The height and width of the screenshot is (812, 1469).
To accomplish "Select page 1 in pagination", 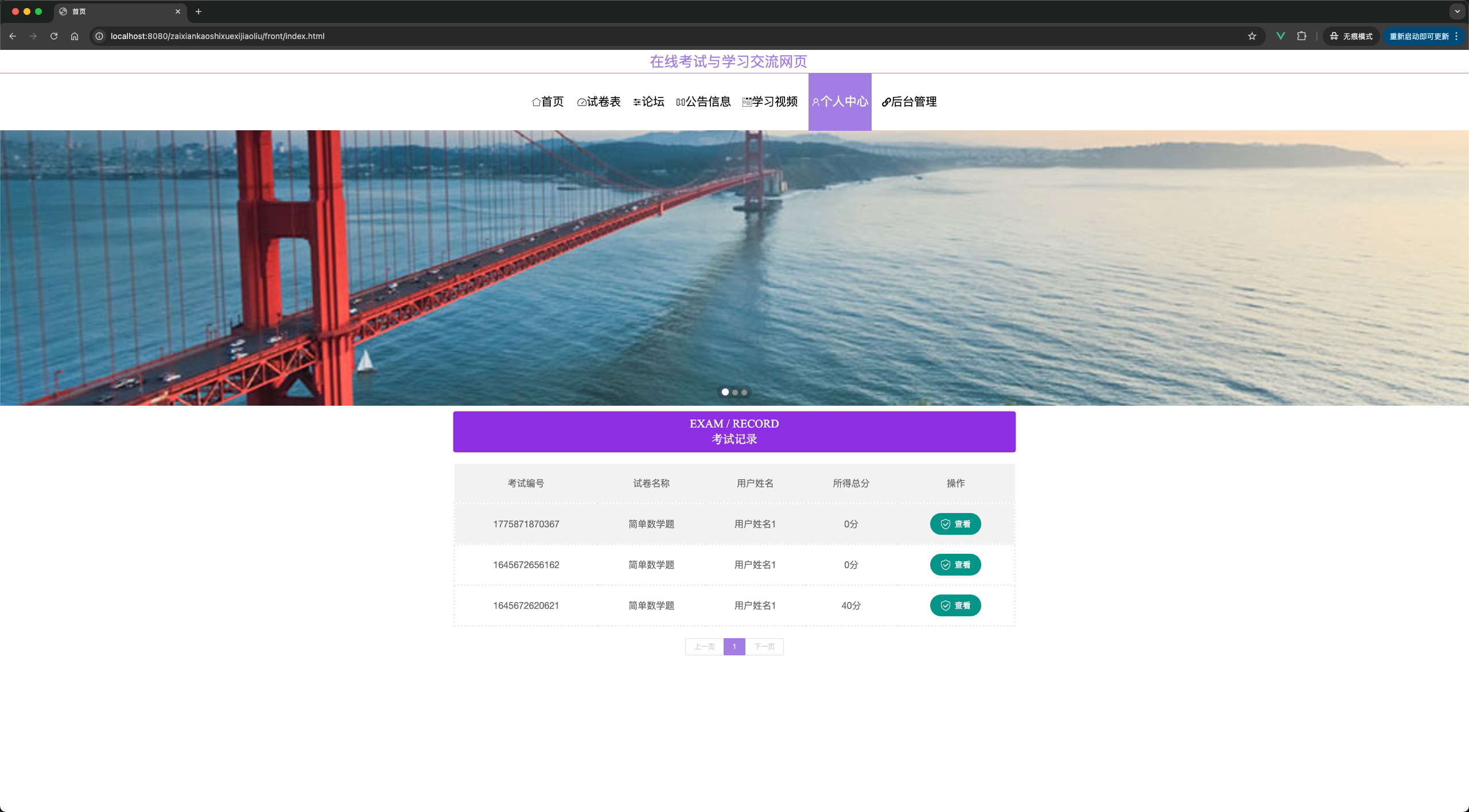I will (x=734, y=647).
